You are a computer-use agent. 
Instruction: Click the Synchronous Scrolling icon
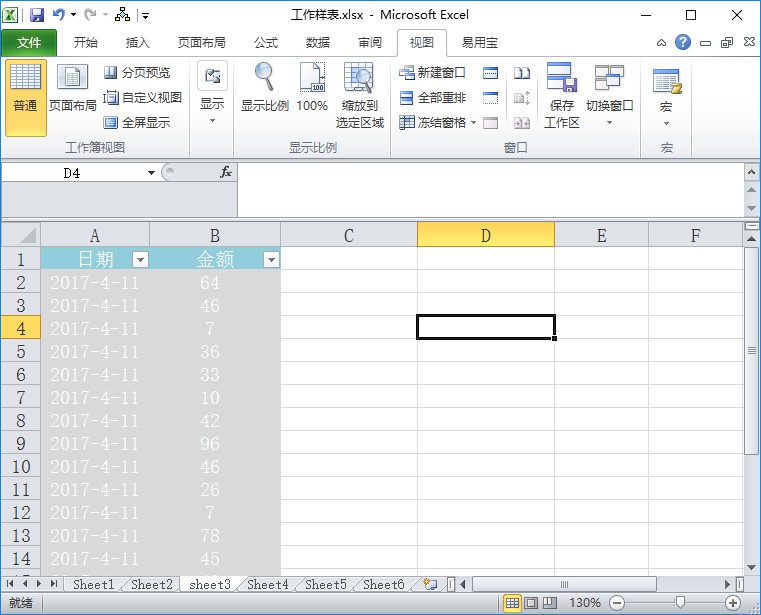tap(522, 98)
